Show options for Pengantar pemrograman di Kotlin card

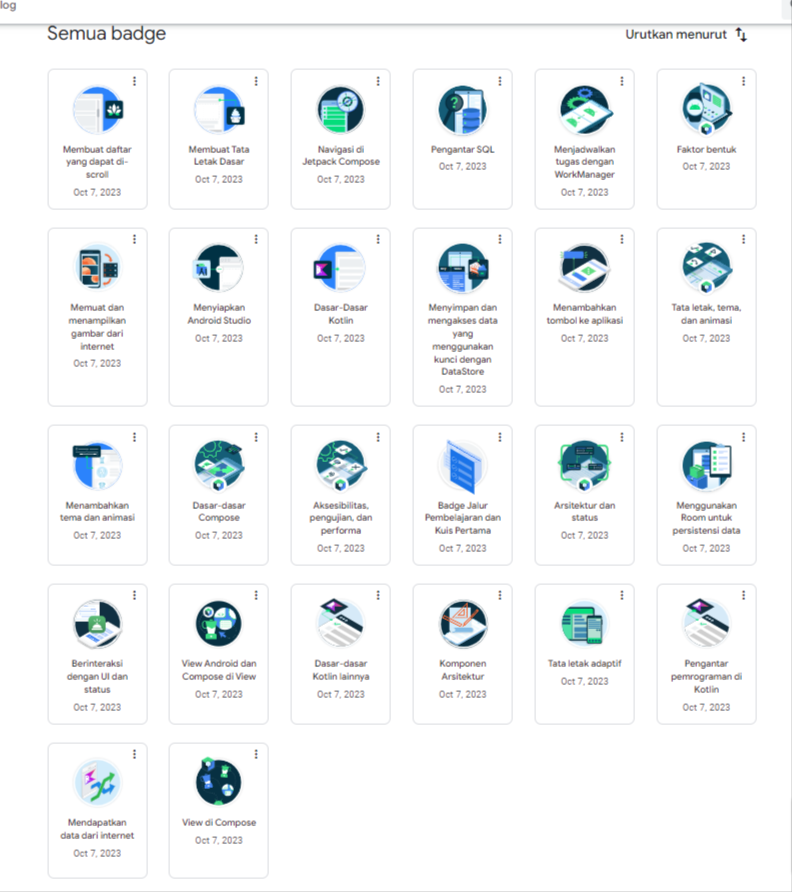[744, 595]
